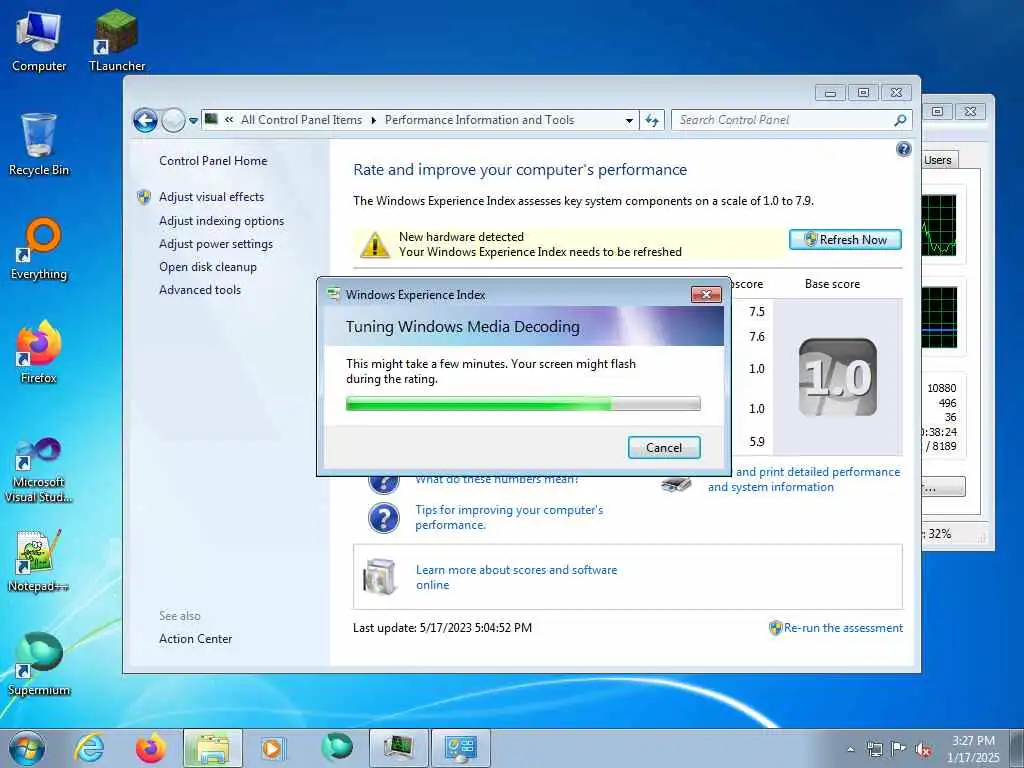Click the 1.0 base score badge

click(x=838, y=377)
